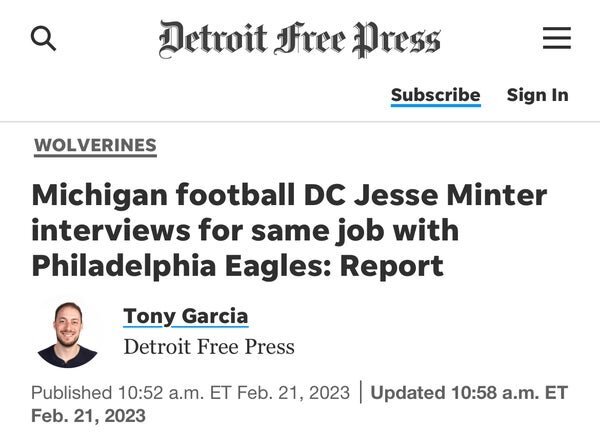Click the Detroit Free Press byline text

point(209,347)
